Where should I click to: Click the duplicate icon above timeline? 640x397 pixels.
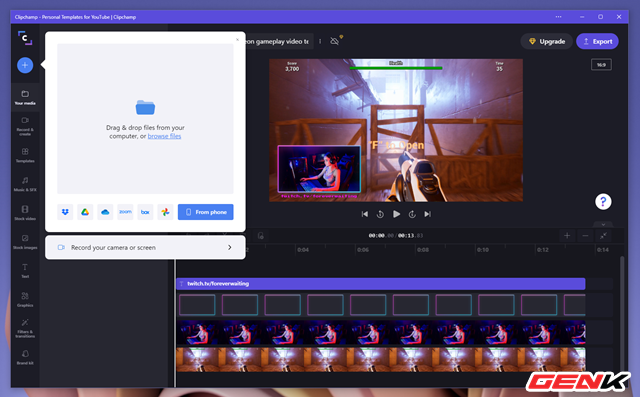pos(260,236)
